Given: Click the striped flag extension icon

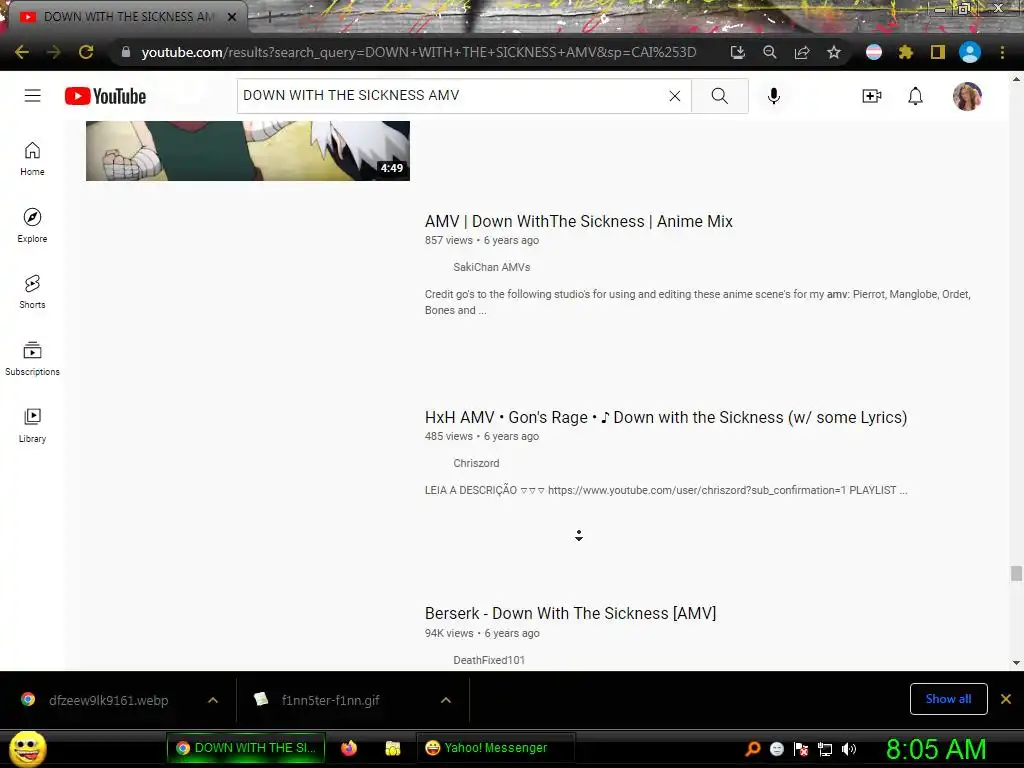Looking at the screenshot, I should pyautogui.click(x=874, y=52).
